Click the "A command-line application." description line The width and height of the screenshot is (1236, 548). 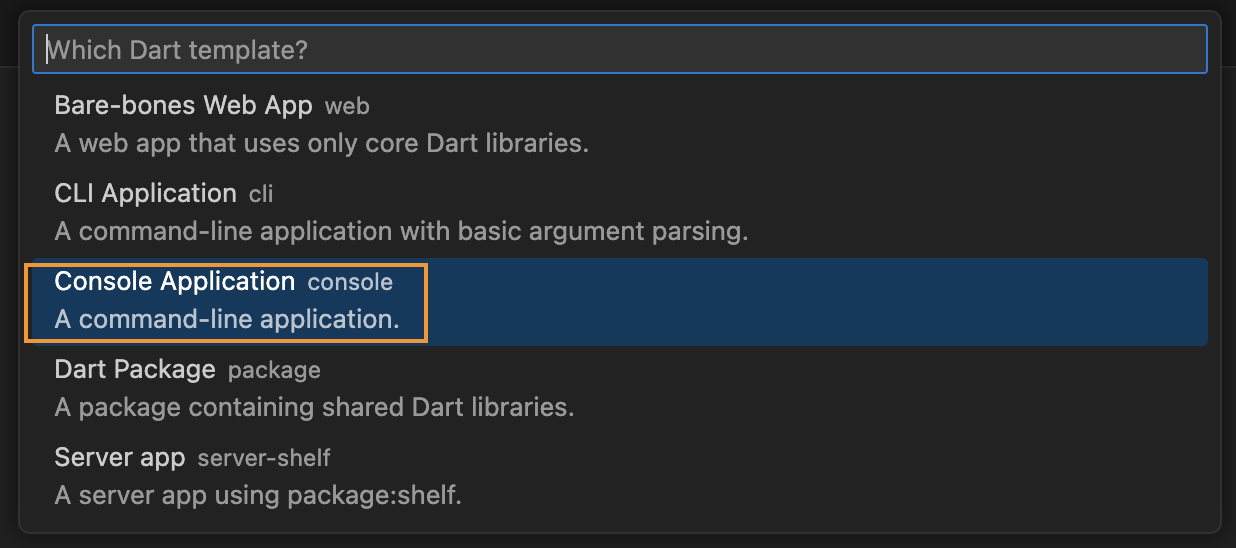coord(227,320)
